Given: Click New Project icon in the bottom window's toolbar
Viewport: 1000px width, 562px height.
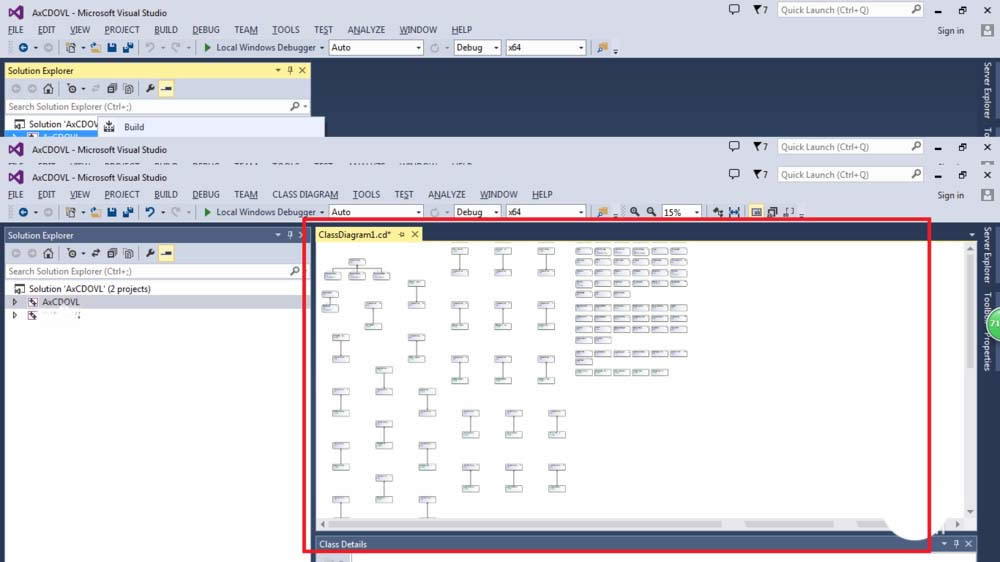Looking at the screenshot, I should [x=71, y=212].
